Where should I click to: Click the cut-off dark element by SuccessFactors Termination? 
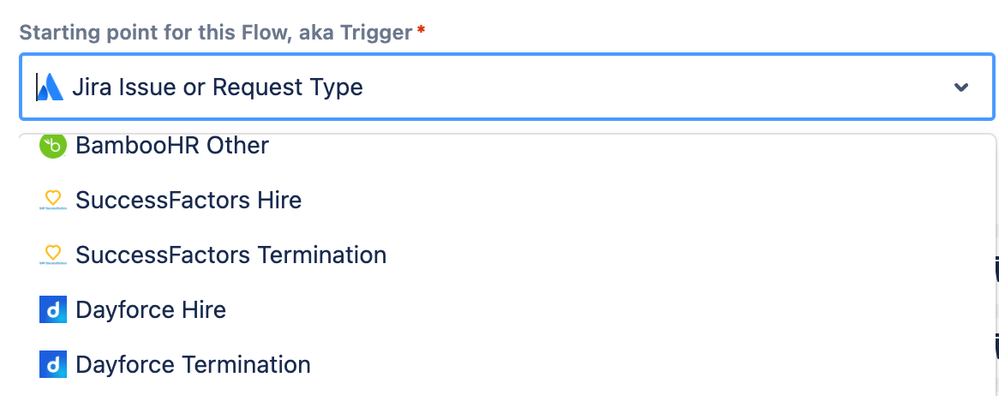(x=996, y=269)
